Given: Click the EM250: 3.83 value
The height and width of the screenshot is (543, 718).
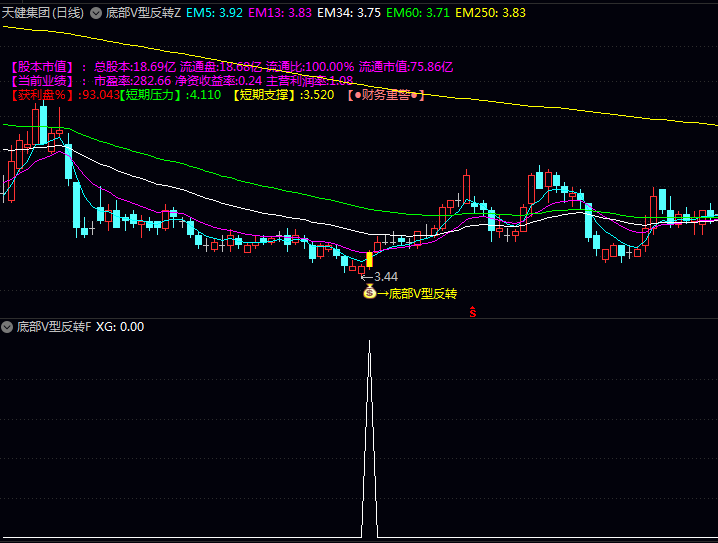Looking at the screenshot, I should (490, 13).
